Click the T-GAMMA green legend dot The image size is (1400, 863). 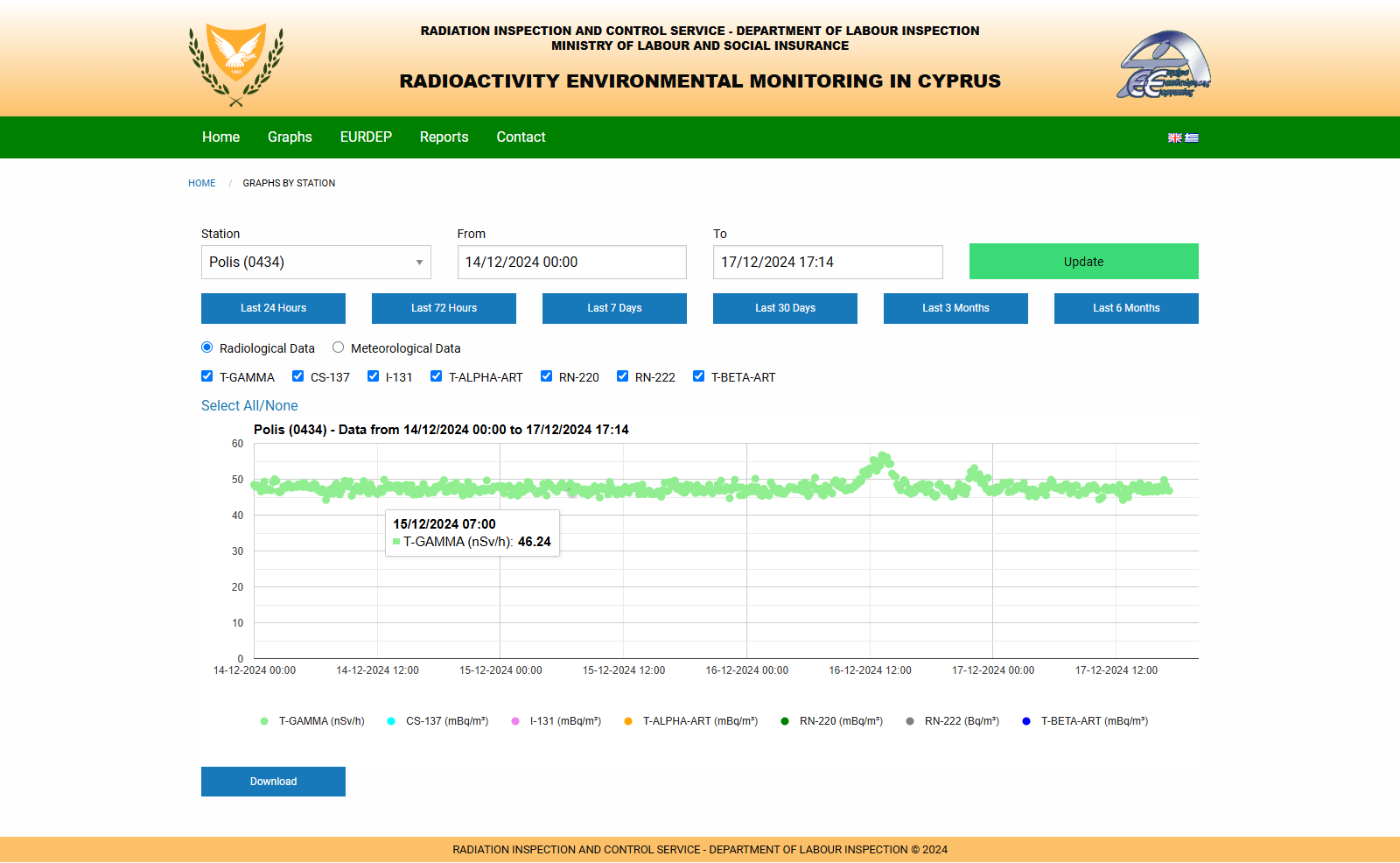click(x=264, y=721)
